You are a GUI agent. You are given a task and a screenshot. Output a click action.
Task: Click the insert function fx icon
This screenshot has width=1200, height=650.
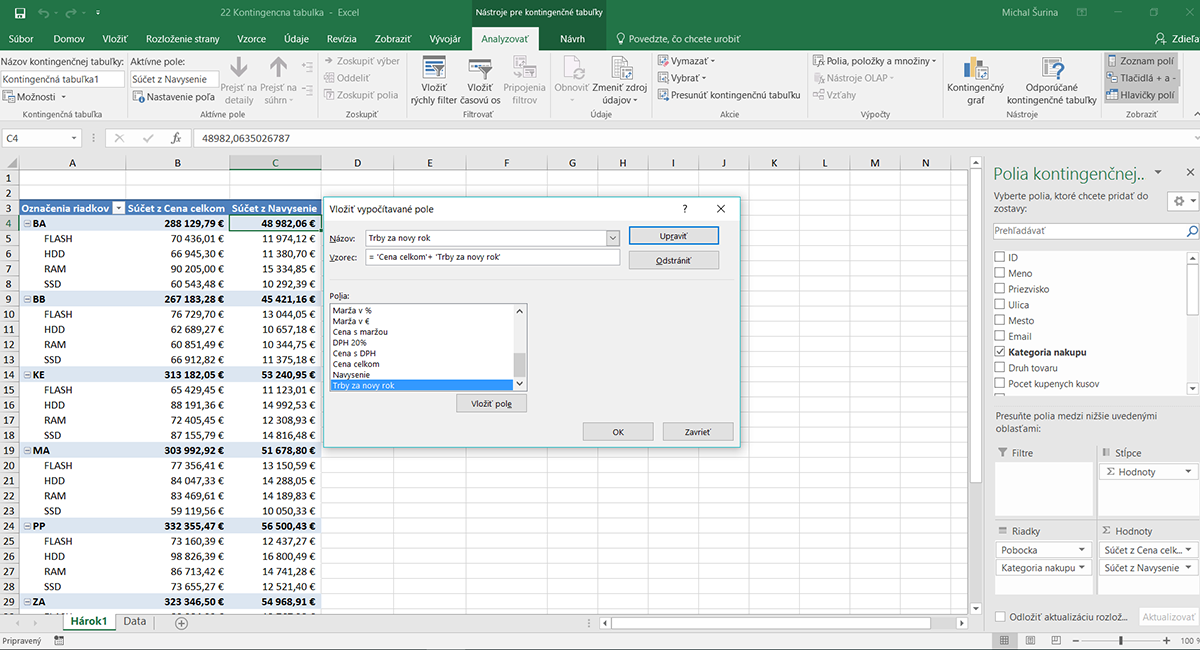tap(176, 138)
